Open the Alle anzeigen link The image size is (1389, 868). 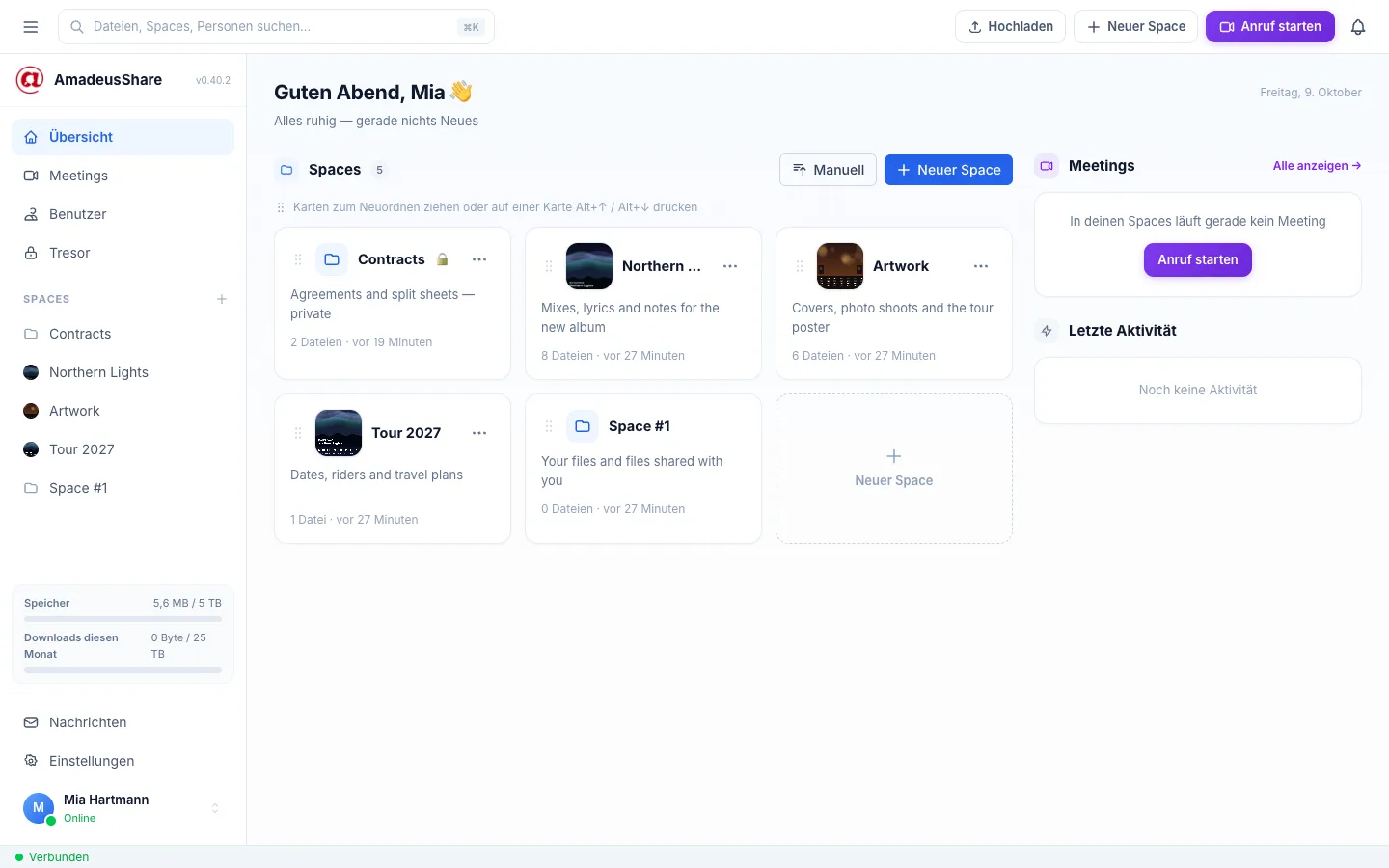click(x=1317, y=166)
